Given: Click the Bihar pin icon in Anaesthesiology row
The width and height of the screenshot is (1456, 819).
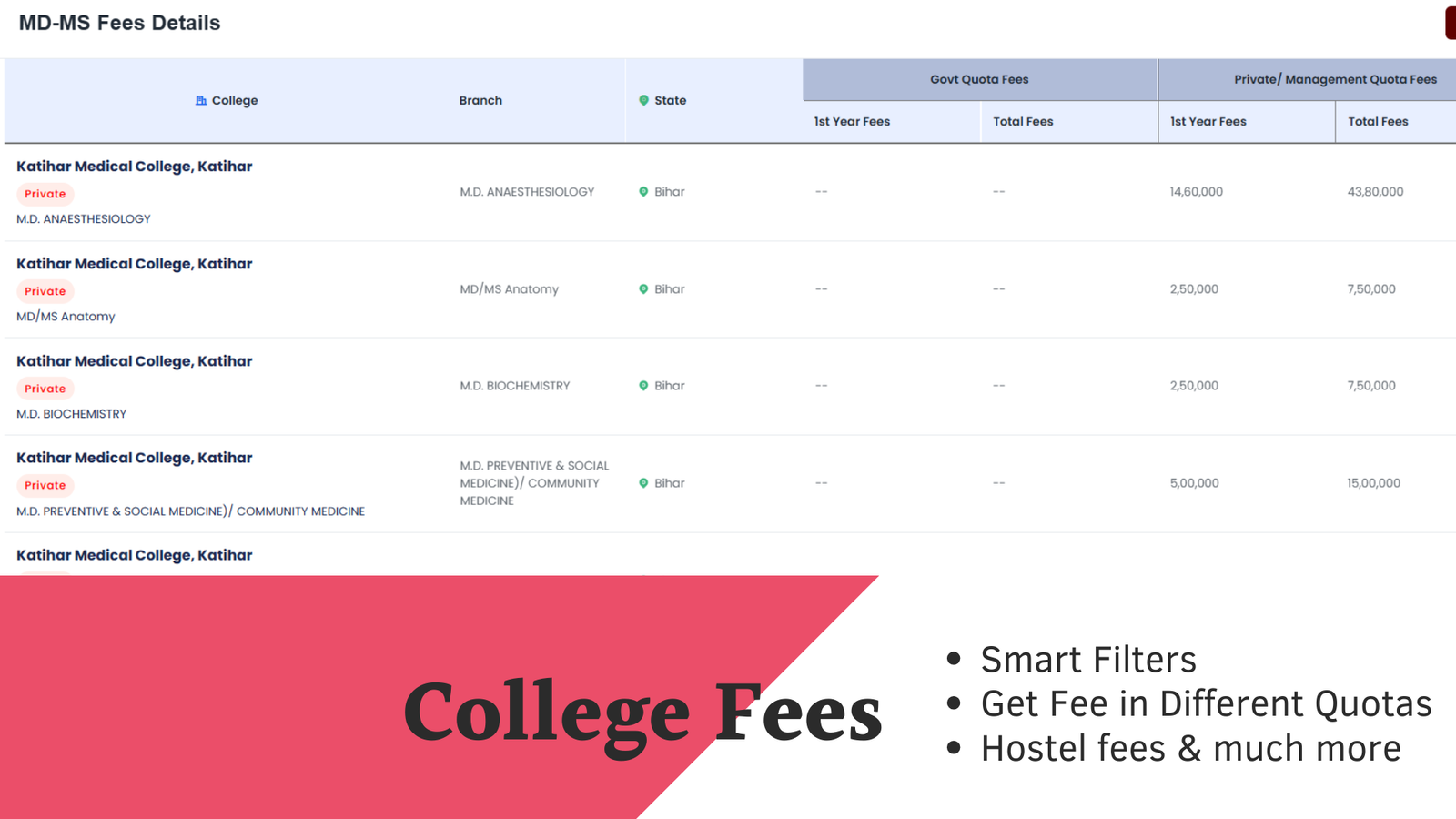Looking at the screenshot, I should point(643,192).
